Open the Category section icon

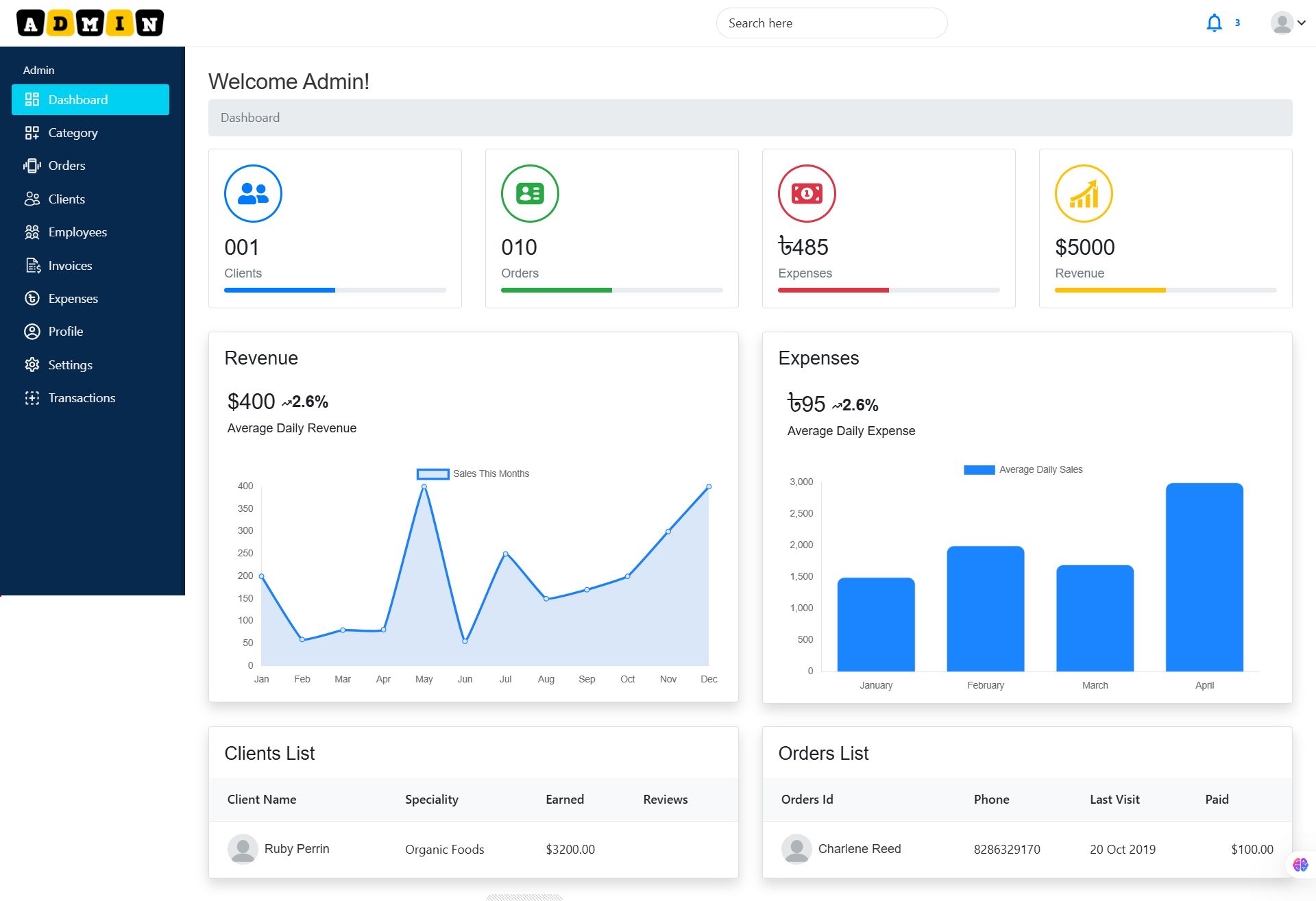[32, 132]
